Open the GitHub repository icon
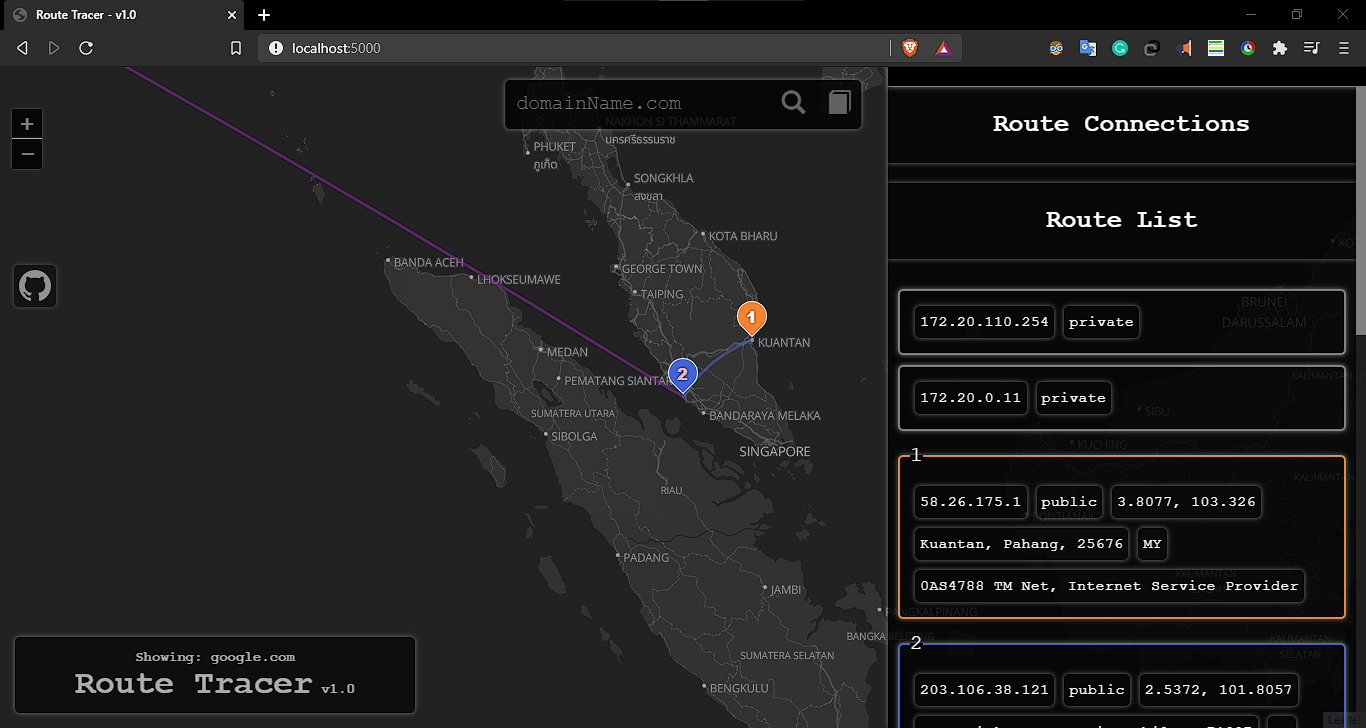Image resolution: width=1366 pixels, height=728 pixels. pos(35,286)
